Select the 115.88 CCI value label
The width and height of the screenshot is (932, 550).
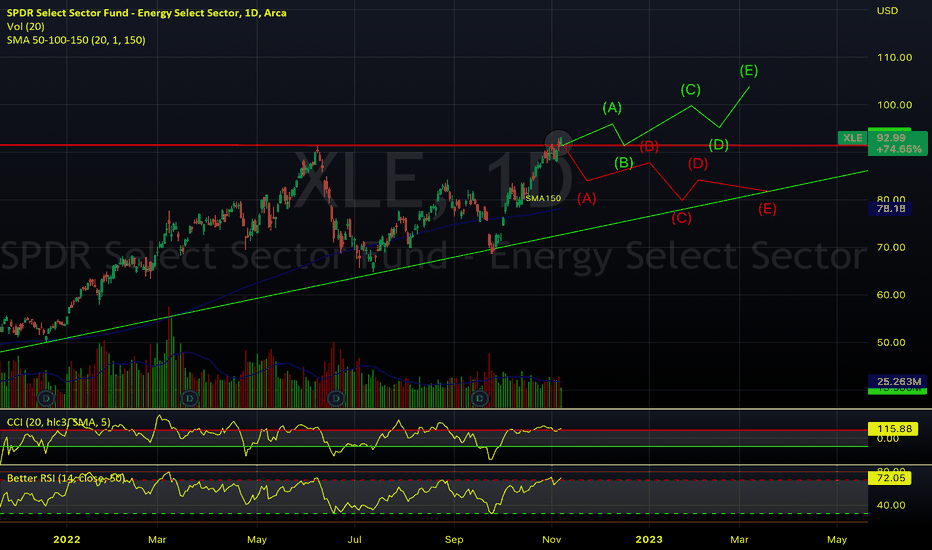click(x=893, y=429)
